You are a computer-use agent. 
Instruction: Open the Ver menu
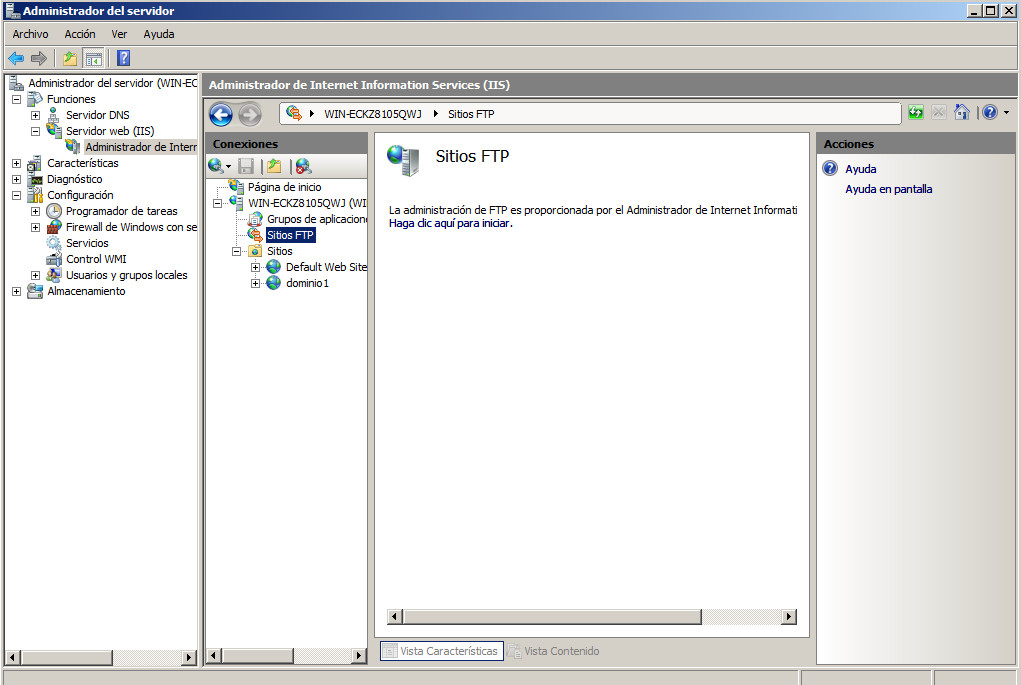(x=119, y=34)
